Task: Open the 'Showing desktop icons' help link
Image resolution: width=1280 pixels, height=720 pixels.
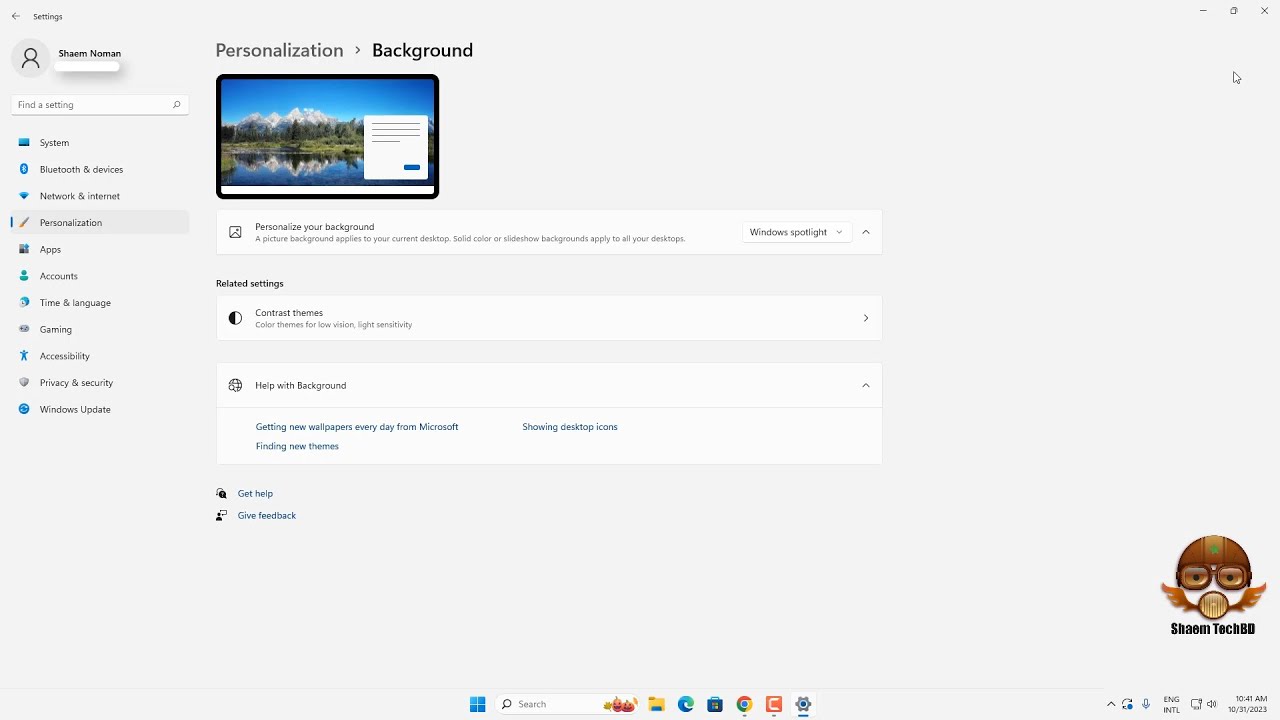Action: click(x=570, y=427)
